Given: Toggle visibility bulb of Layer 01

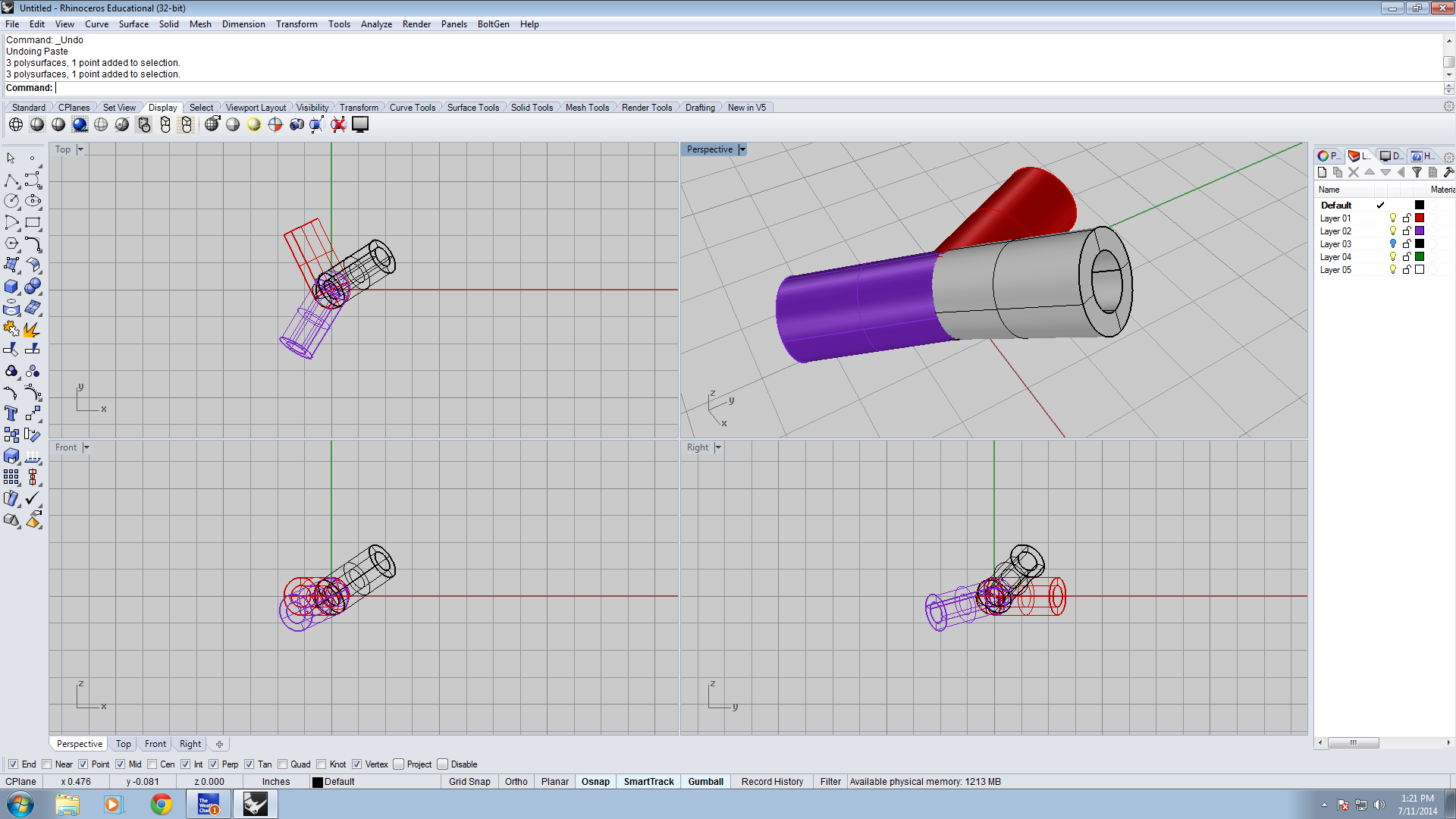Looking at the screenshot, I should (x=1393, y=218).
